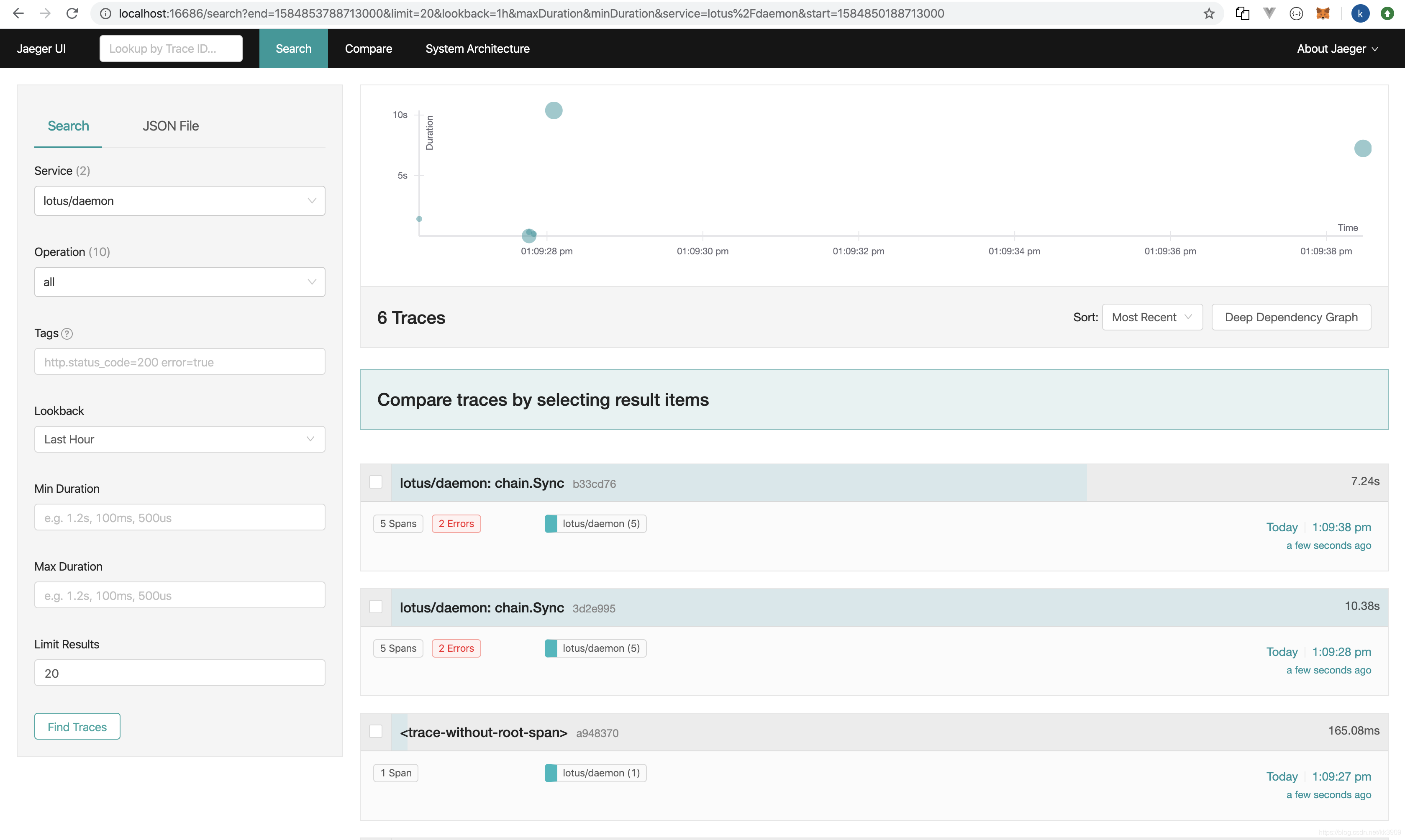
Task: Open the user profile avatar icon
Action: point(1360,13)
